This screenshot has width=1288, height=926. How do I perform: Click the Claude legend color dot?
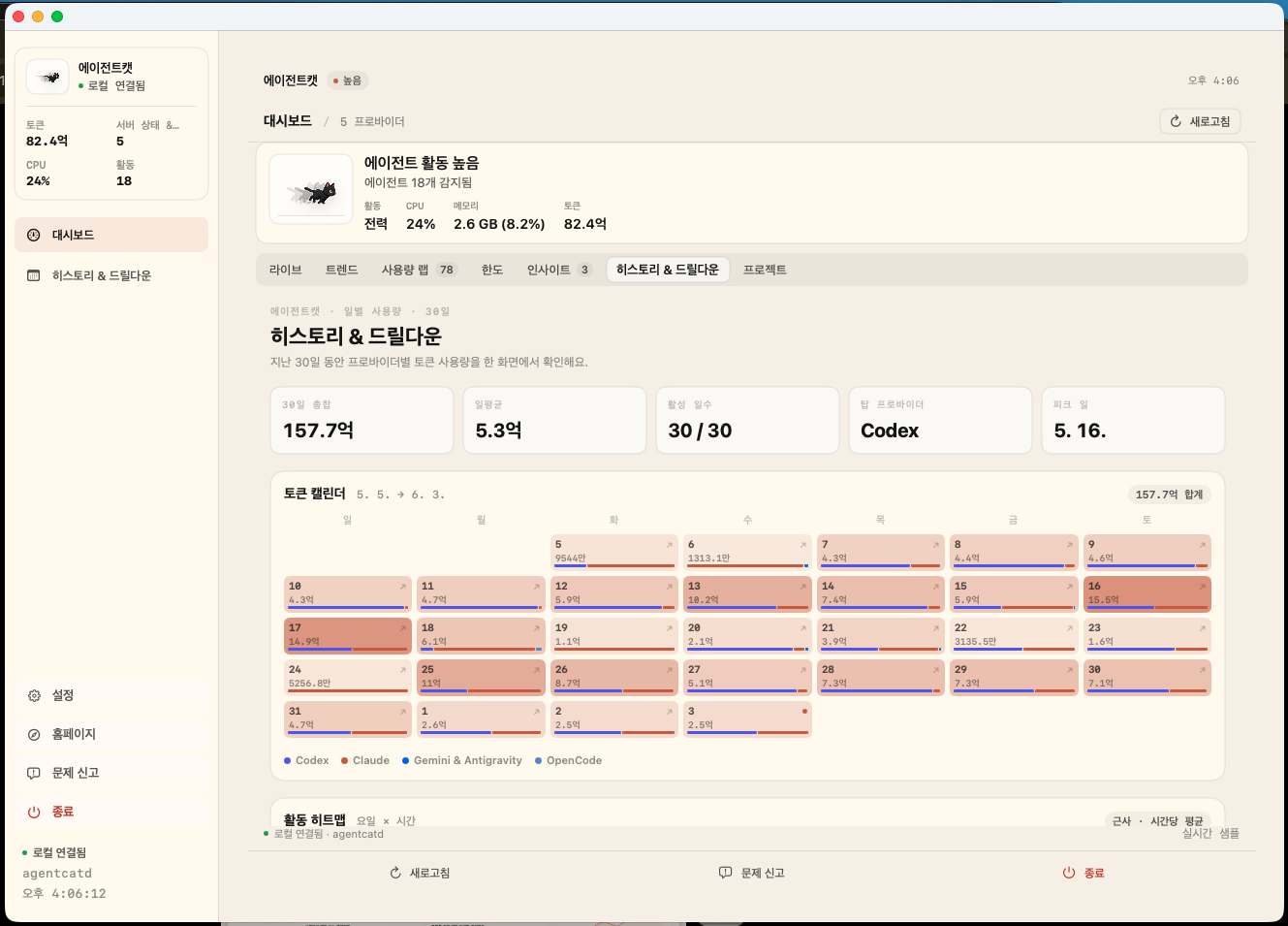(345, 761)
